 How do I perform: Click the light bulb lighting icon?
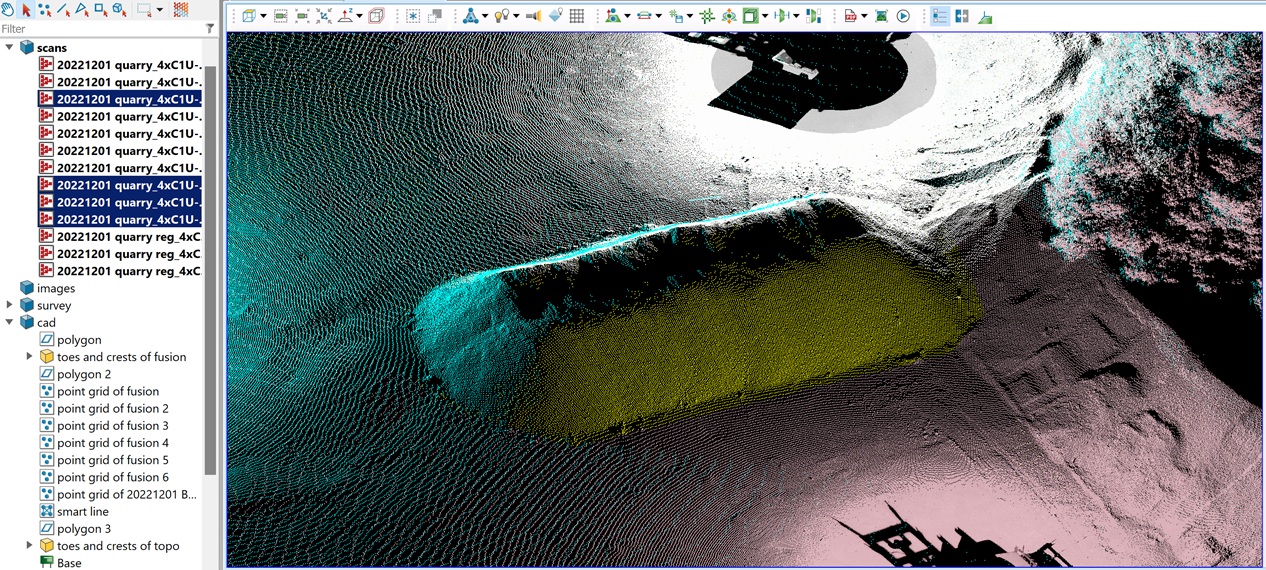tap(501, 16)
